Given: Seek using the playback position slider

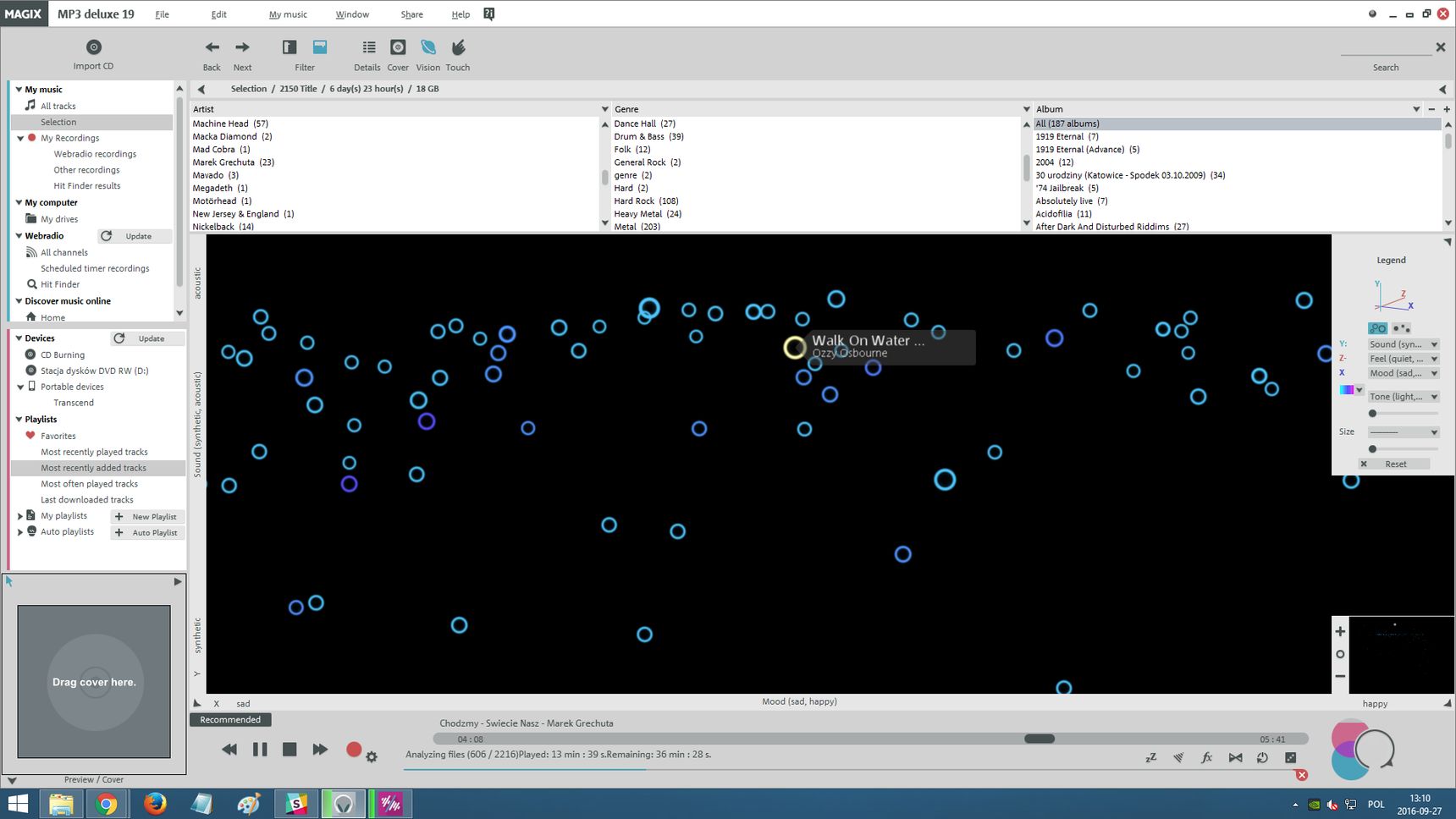Looking at the screenshot, I should click(1040, 739).
